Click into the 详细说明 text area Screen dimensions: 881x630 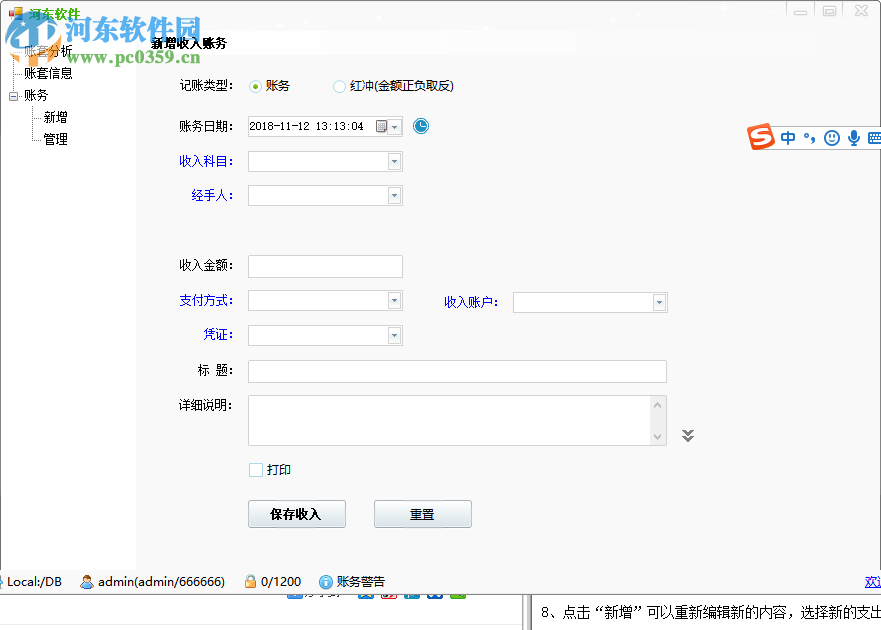point(449,420)
